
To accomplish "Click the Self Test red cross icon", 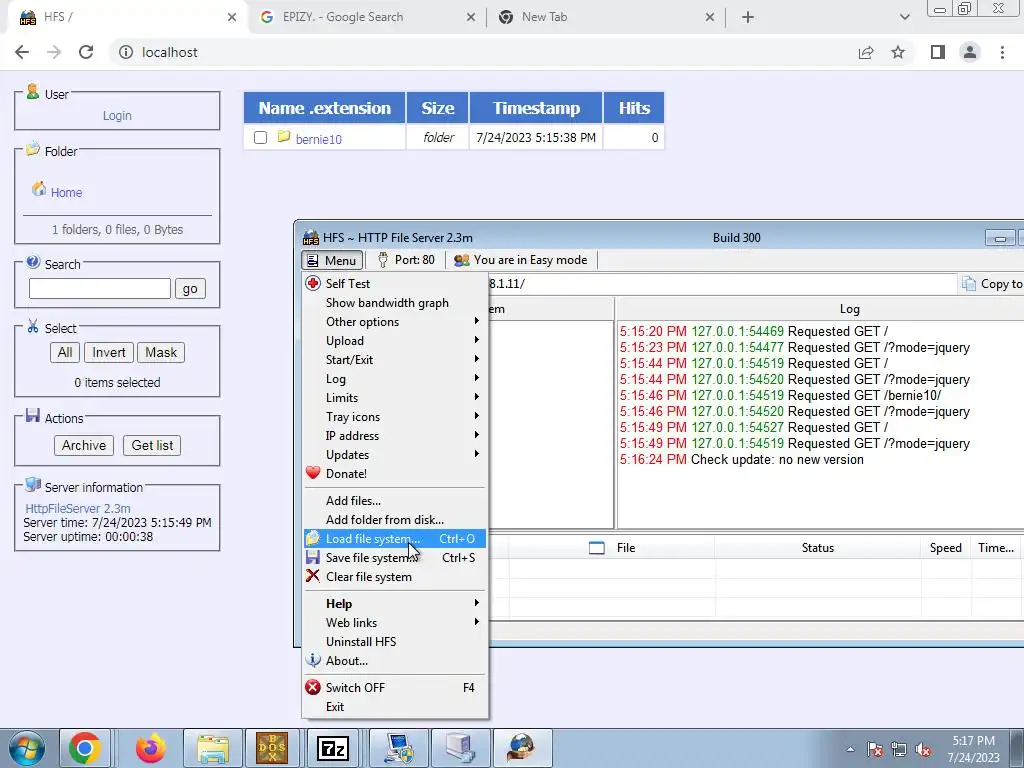I will click(x=313, y=283).
